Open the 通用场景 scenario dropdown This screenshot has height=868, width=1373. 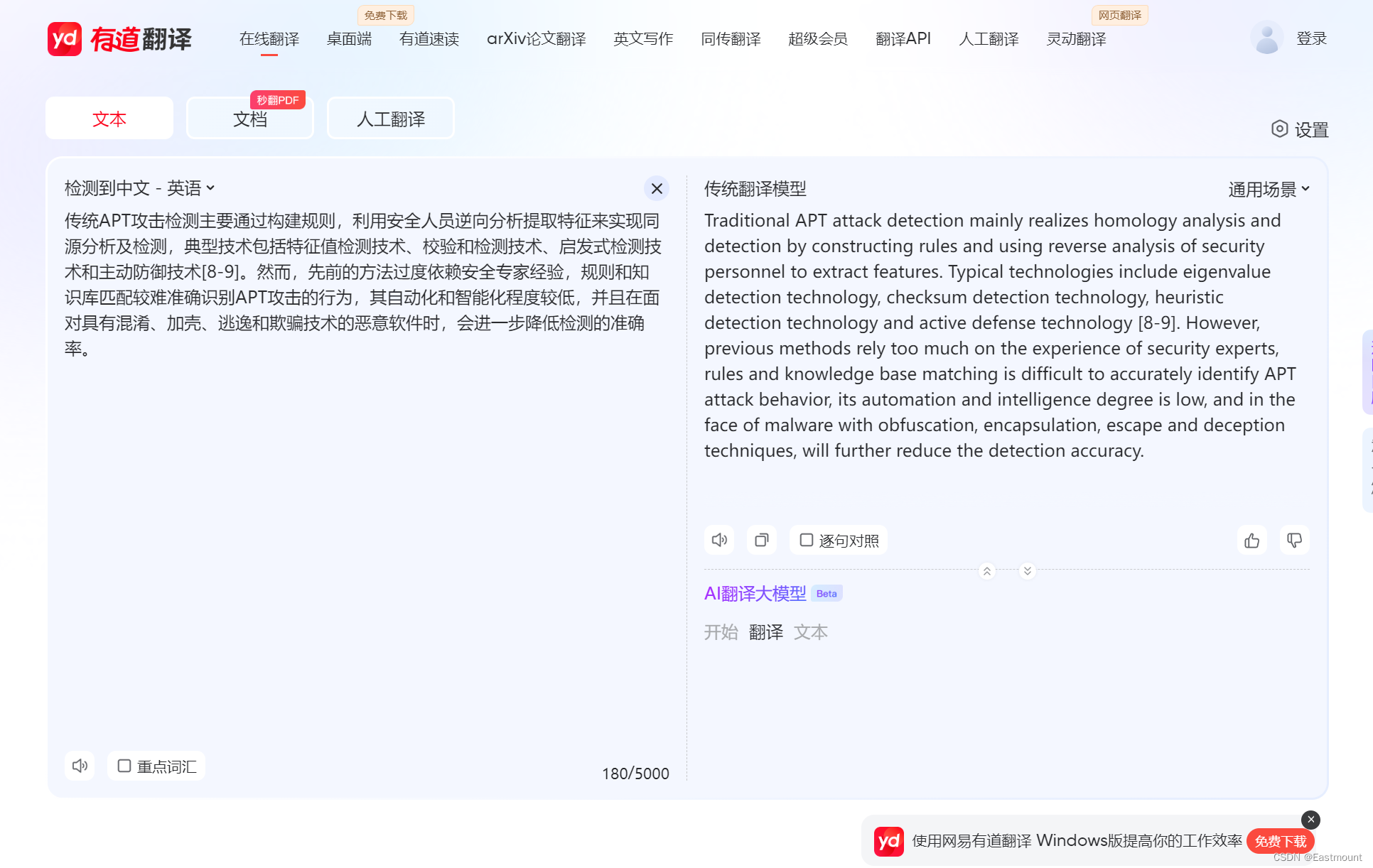click(x=1269, y=189)
